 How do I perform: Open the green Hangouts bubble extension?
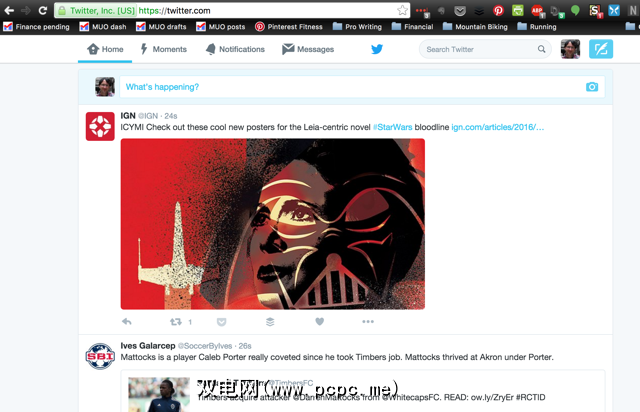click(x=575, y=10)
